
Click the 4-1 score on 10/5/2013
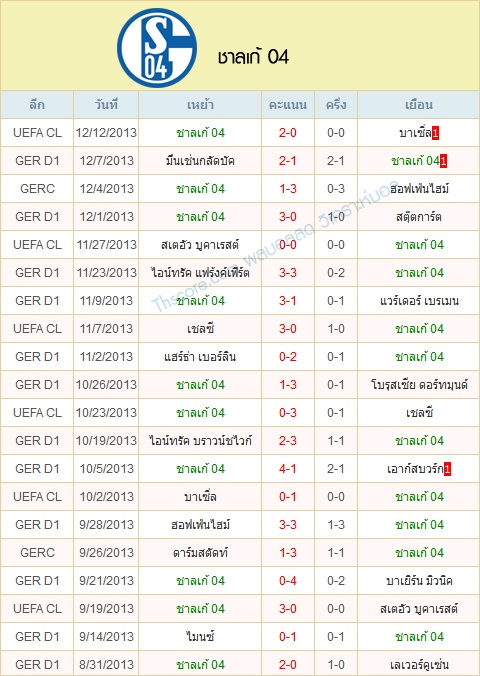click(x=288, y=469)
